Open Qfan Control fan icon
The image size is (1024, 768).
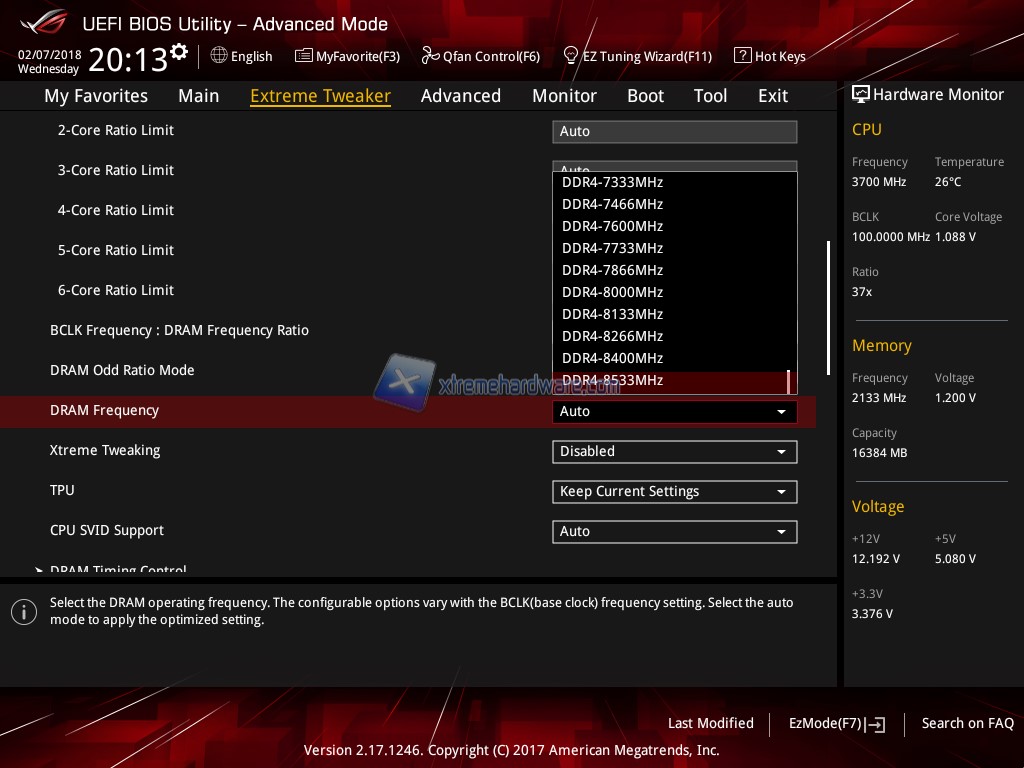(x=430, y=56)
